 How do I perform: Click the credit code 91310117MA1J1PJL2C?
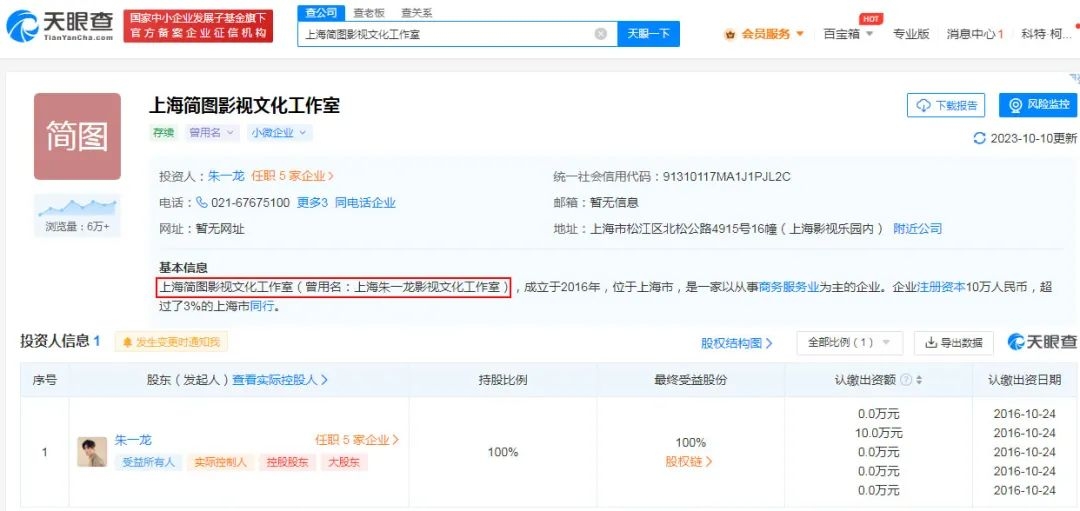coord(727,176)
